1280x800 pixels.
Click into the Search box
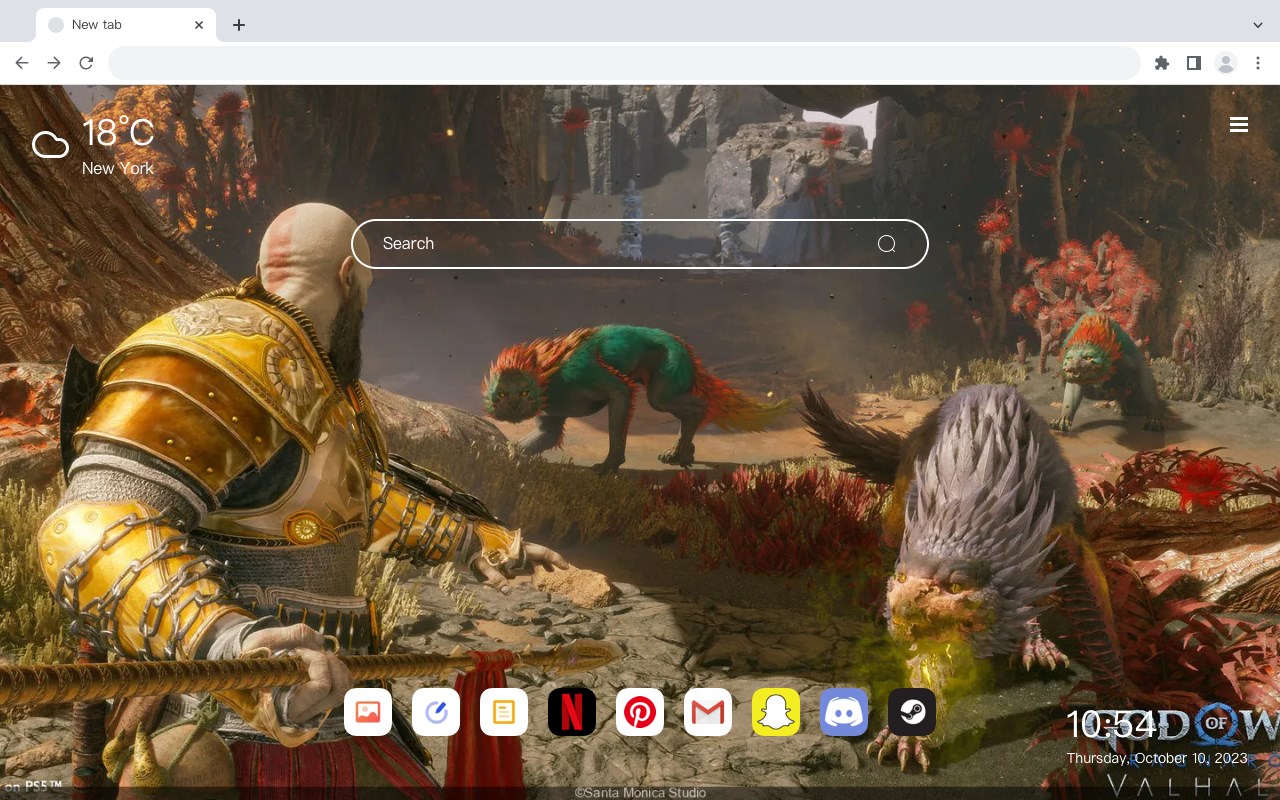pyautogui.click(x=640, y=244)
